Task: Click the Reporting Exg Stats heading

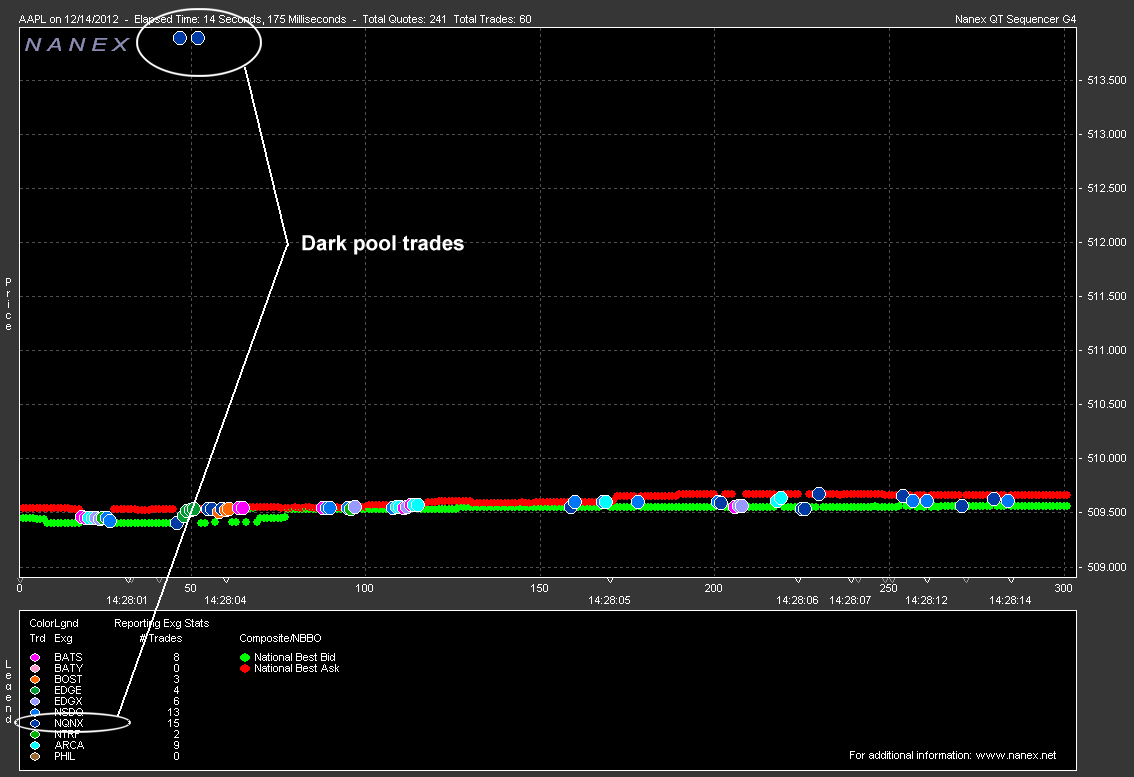Action: (x=161, y=624)
